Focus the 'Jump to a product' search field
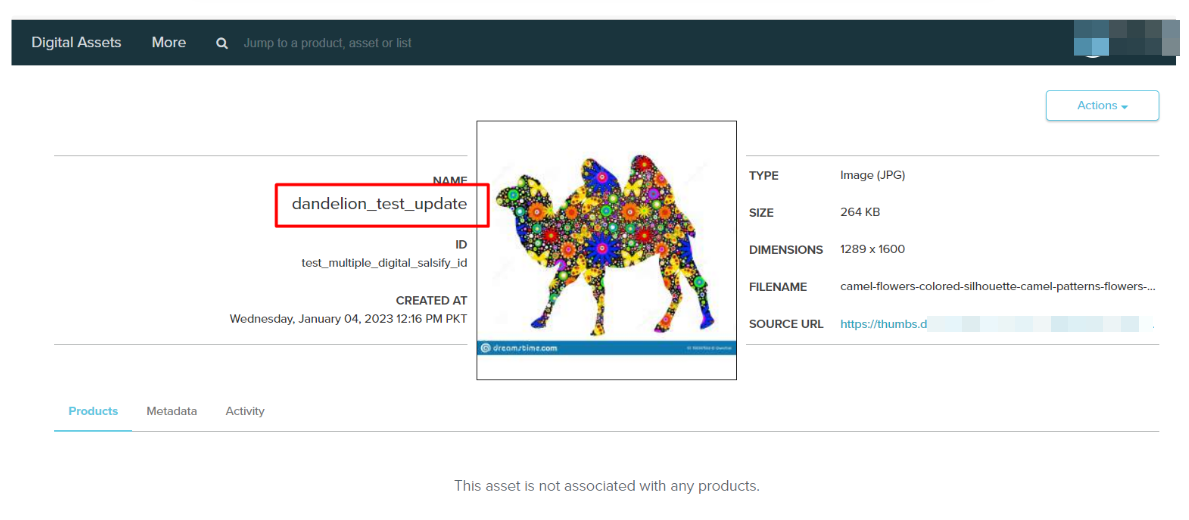The image size is (1189, 520). click(x=328, y=43)
